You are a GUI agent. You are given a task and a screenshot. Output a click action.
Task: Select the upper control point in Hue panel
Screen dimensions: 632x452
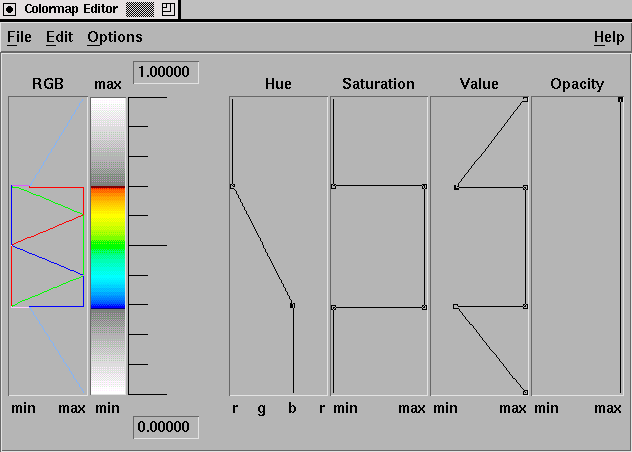pyautogui.click(x=232, y=186)
